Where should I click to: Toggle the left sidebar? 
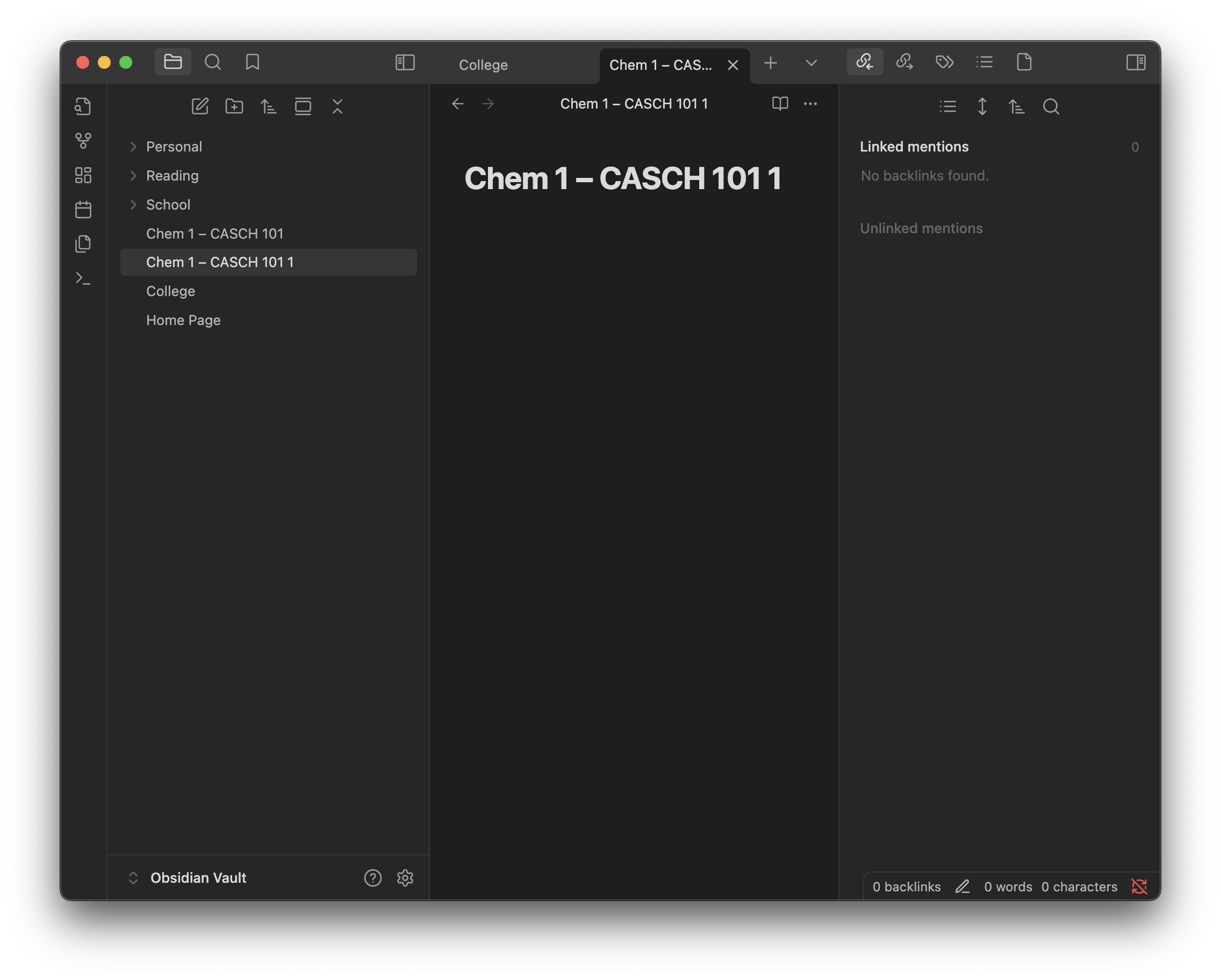tap(405, 62)
